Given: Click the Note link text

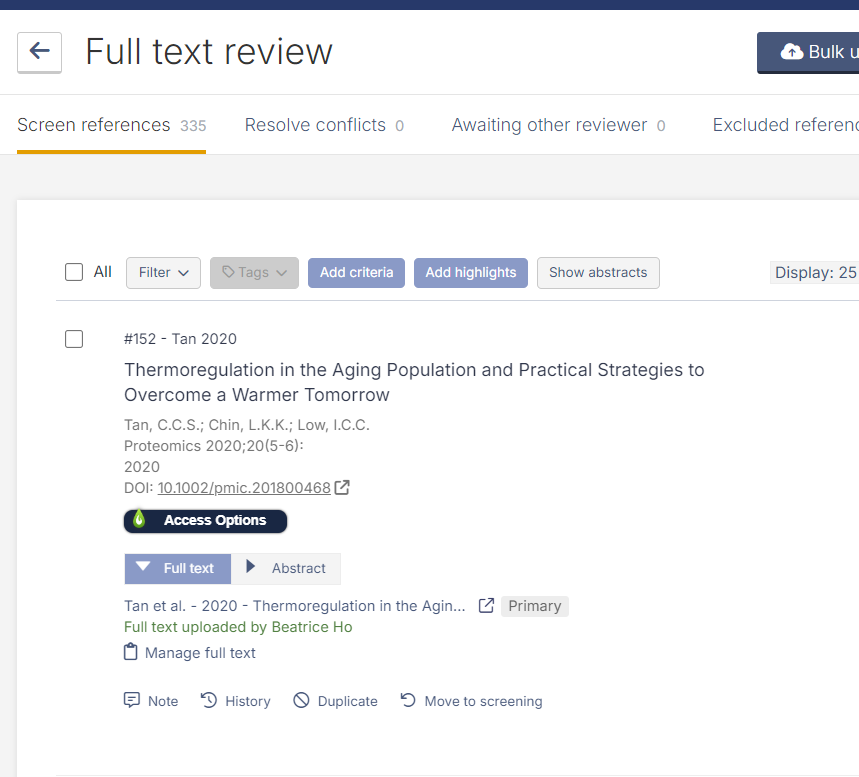Looking at the screenshot, I should pos(163,701).
